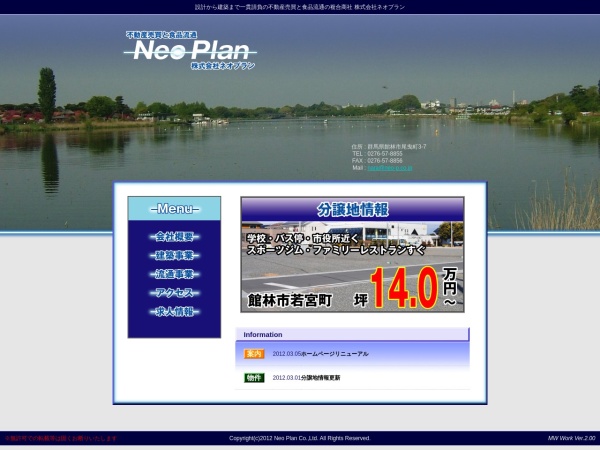This screenshot has width=600, height=450.
Task: Click the Mail address link
Action: click(390, 168)
